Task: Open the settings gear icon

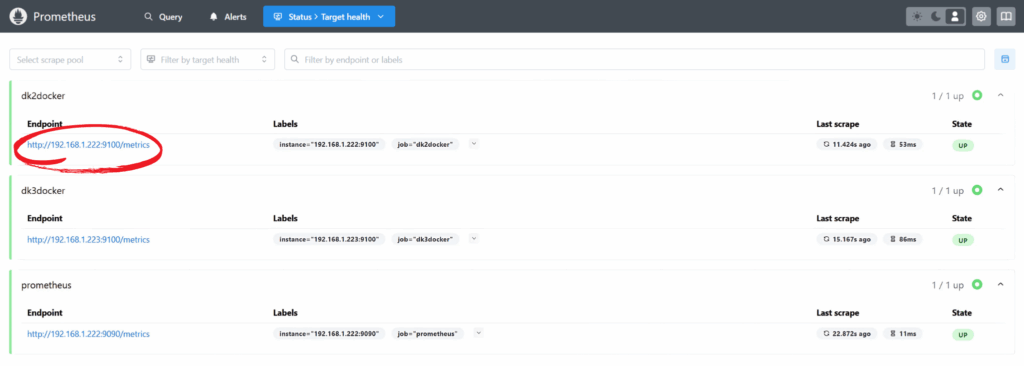Action: (x=981, y=17)
